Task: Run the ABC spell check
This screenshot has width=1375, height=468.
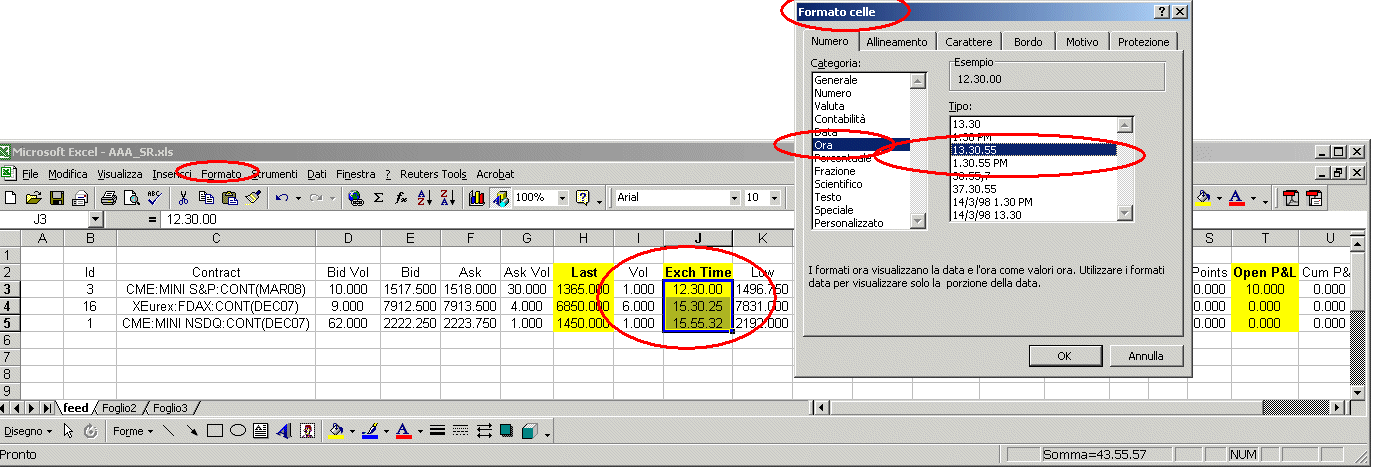Action: click(x=155, y=198)
